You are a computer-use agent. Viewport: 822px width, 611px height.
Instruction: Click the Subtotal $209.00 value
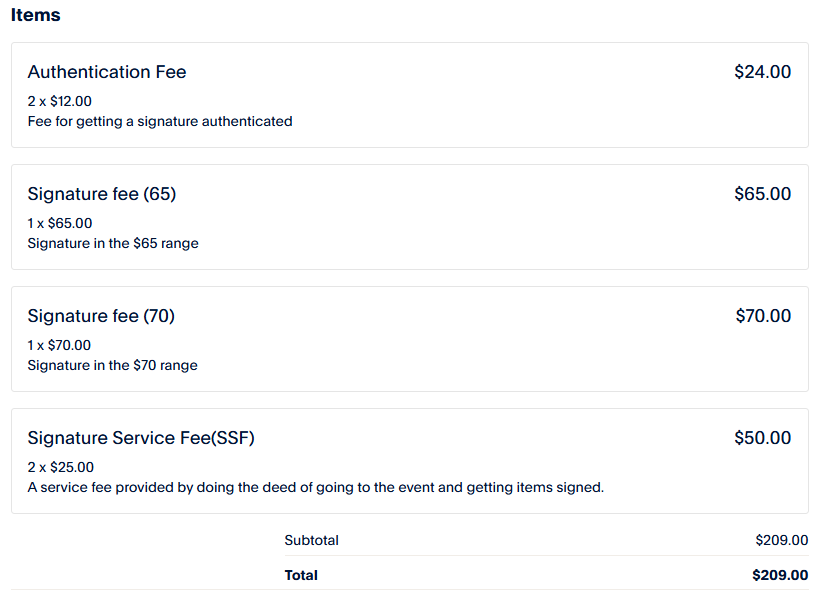[781, 540]
